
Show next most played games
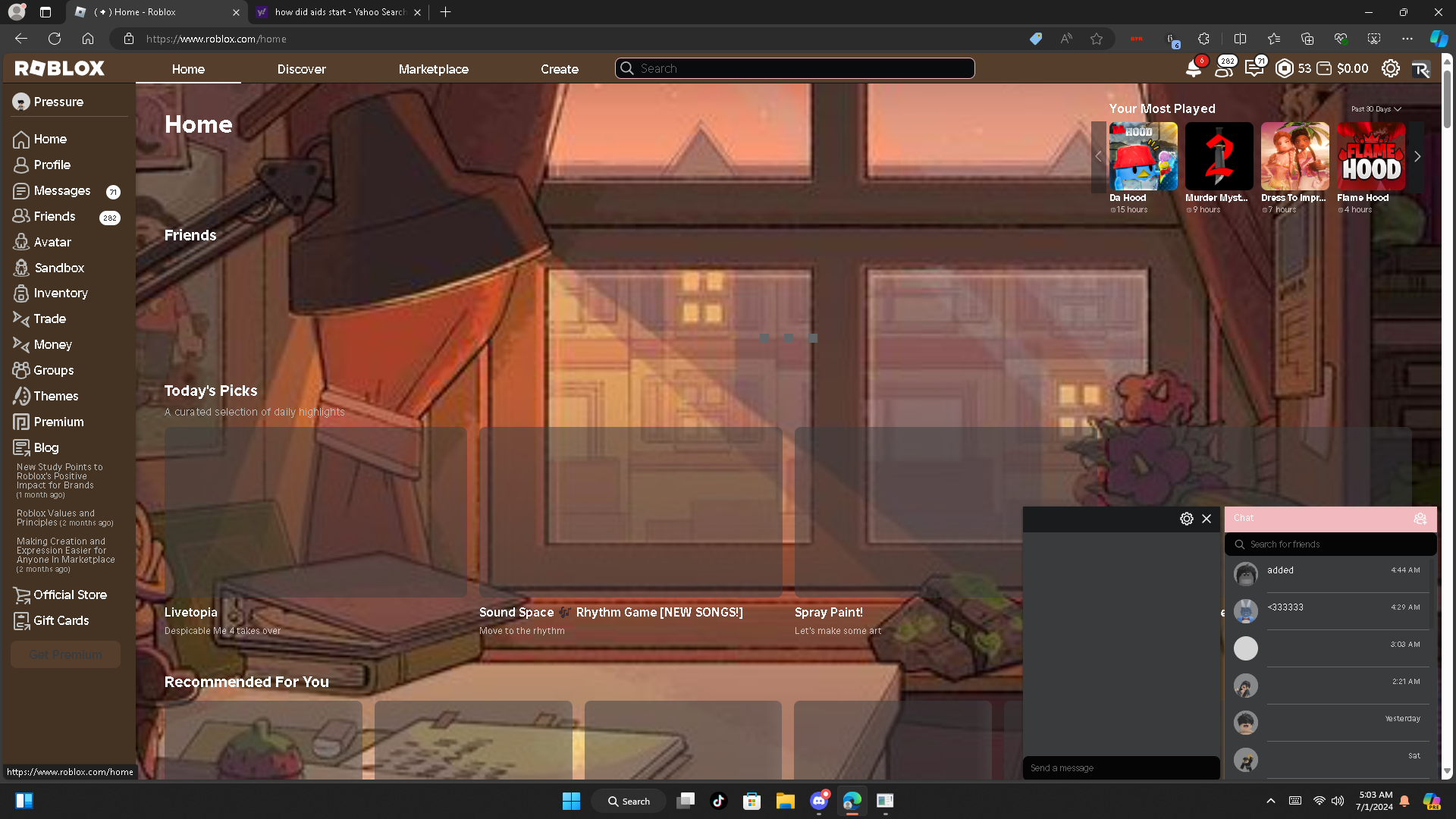point(1417,156)
